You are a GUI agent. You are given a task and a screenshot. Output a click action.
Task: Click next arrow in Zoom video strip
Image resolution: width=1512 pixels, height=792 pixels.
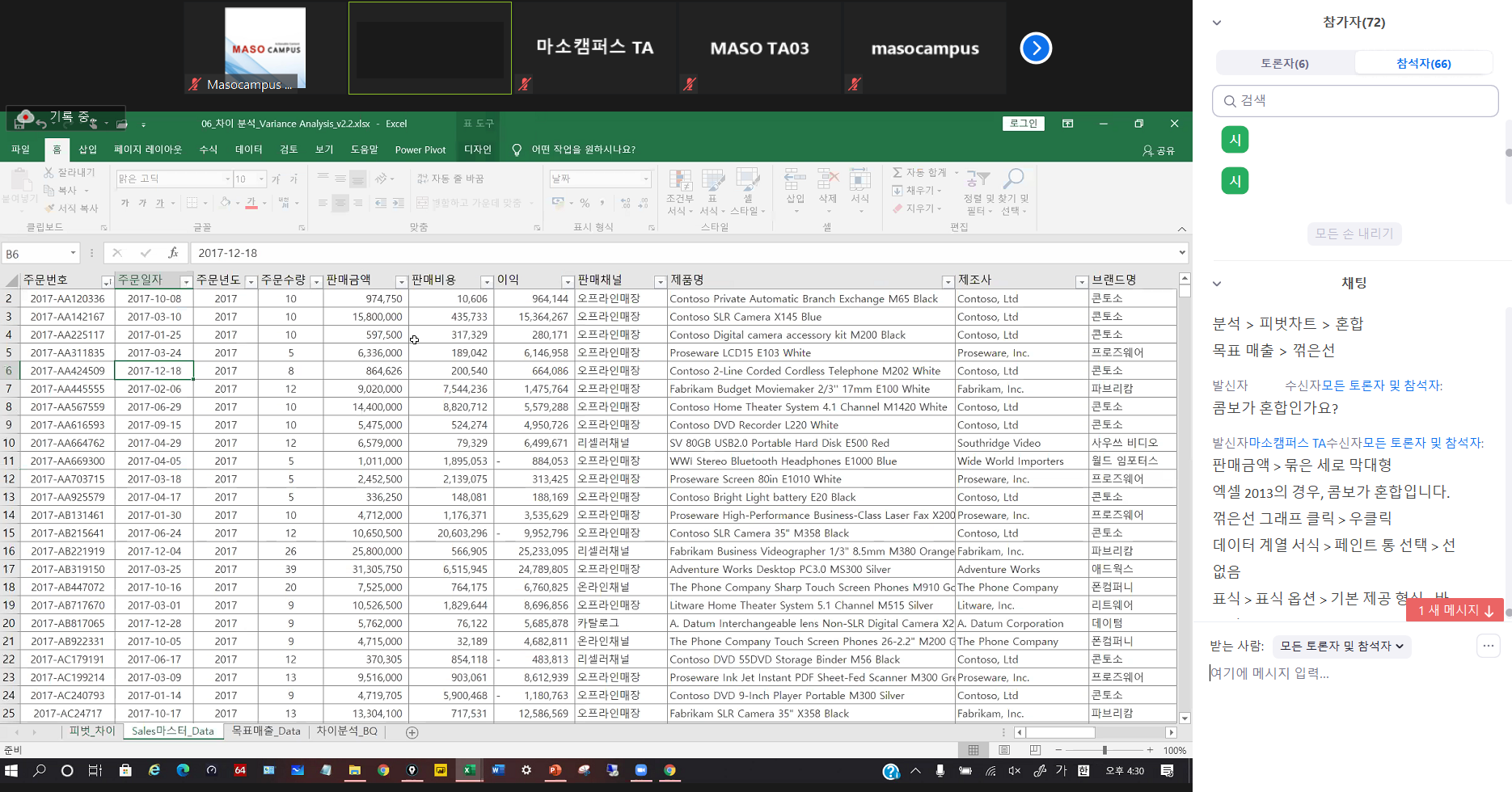coord(1036,48)
